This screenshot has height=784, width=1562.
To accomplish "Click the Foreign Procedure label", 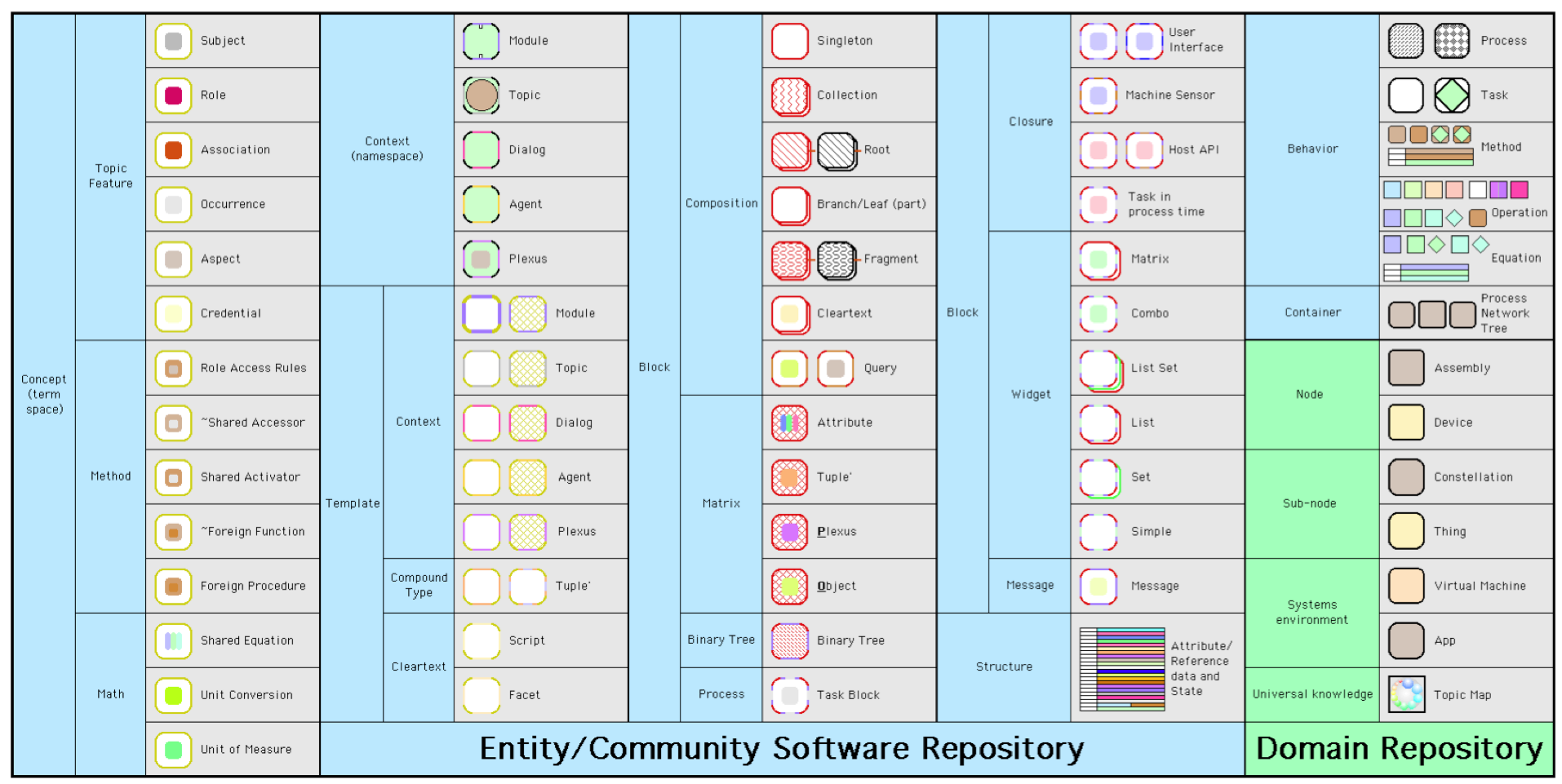I will tap(253, 586).
